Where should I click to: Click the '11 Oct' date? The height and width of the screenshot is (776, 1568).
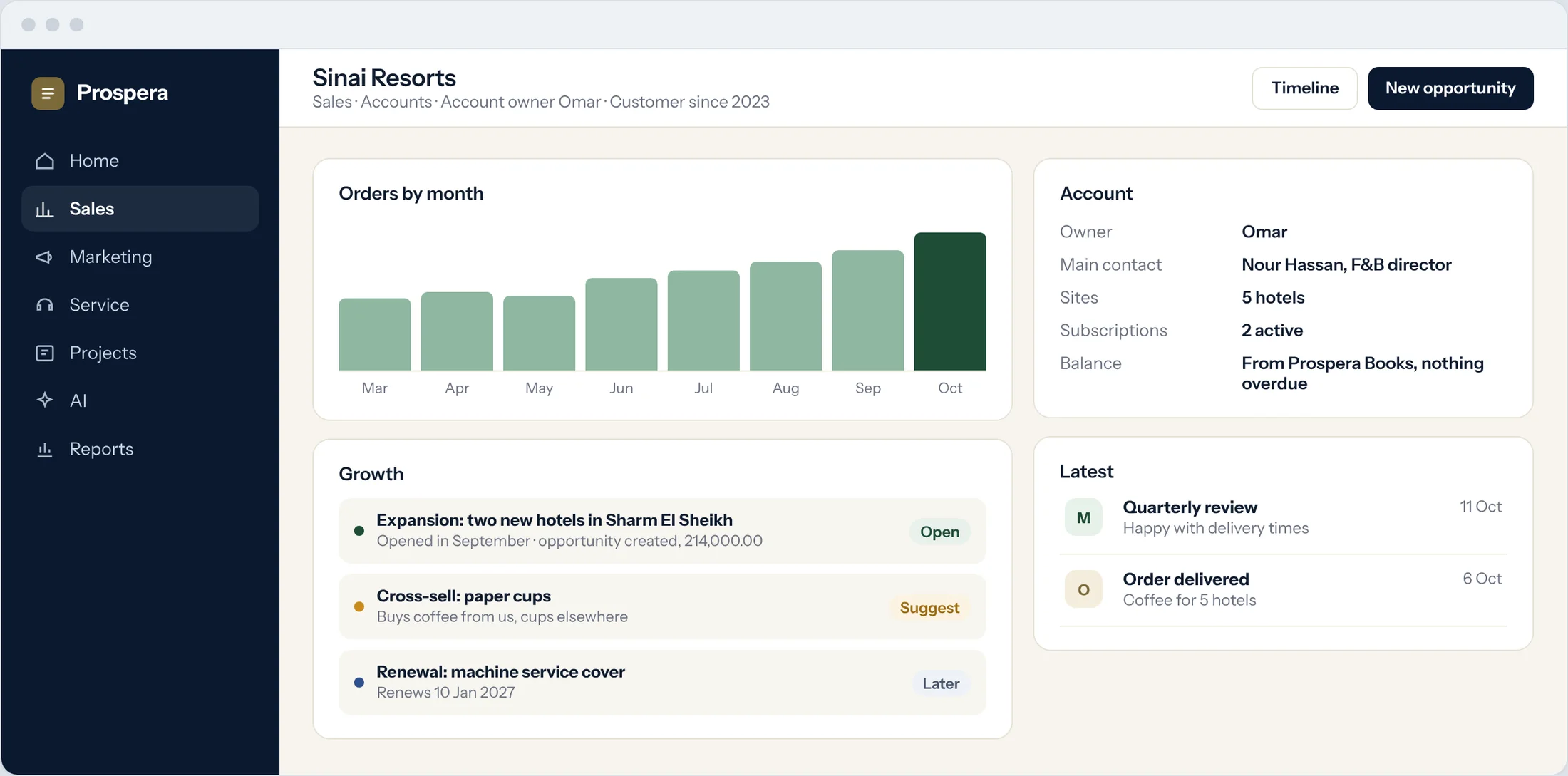1480,507
